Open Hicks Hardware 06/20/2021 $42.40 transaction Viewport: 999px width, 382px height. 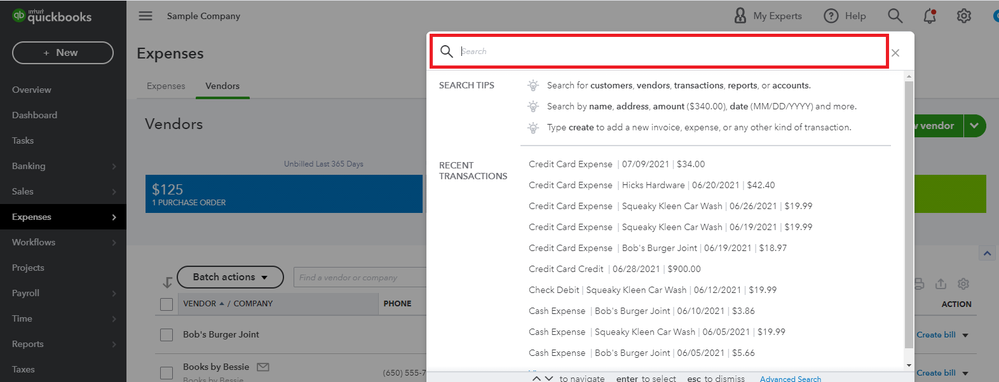pos(652,185)
